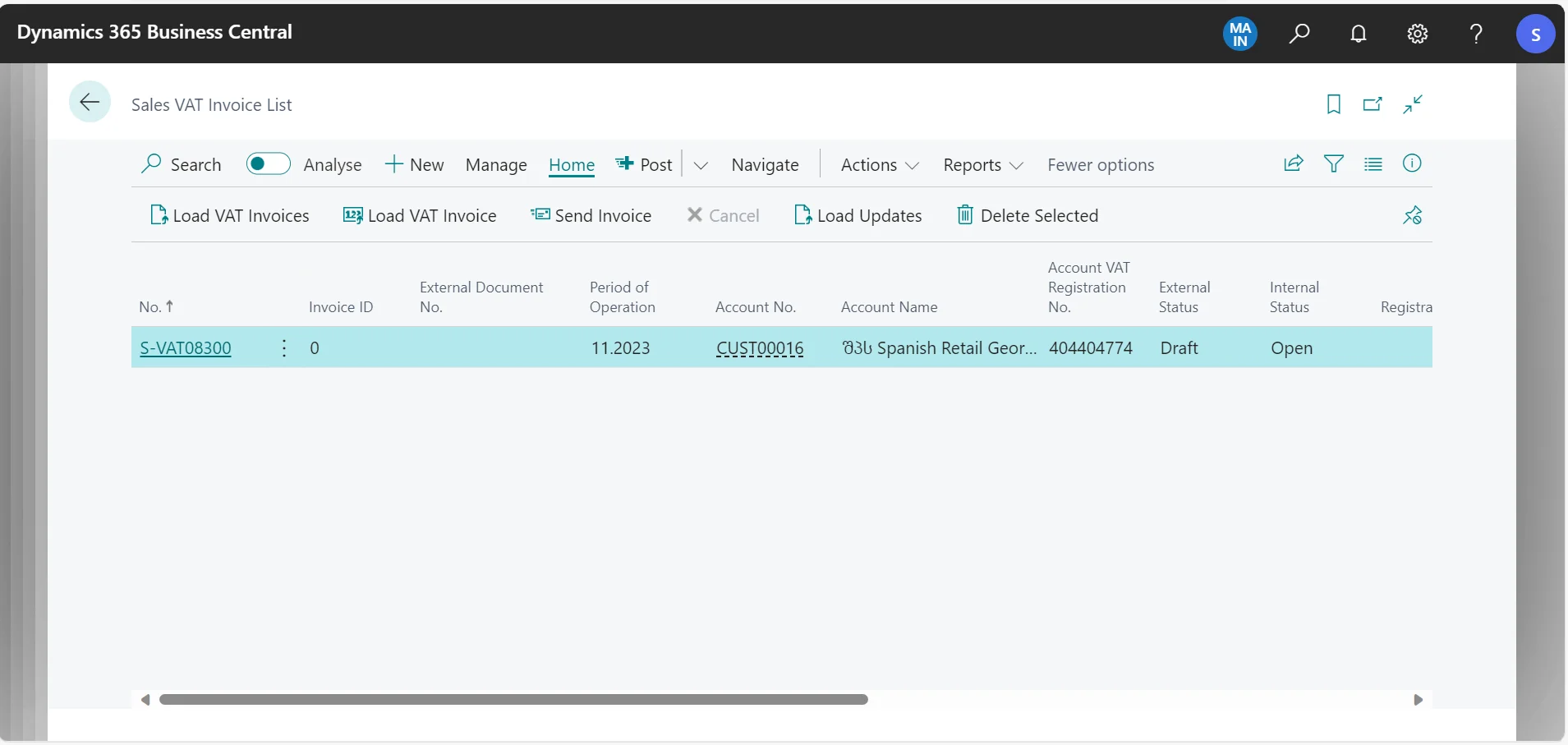Click Load VAT Invoices button
The image size is (1568, 745).
click(230, 215)
